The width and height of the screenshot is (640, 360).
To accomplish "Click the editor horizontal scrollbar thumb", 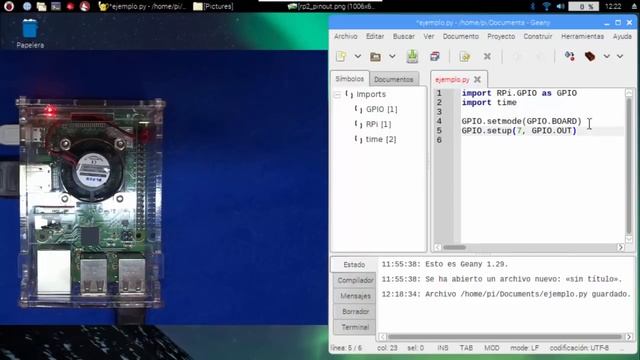I will pos(454,247).
